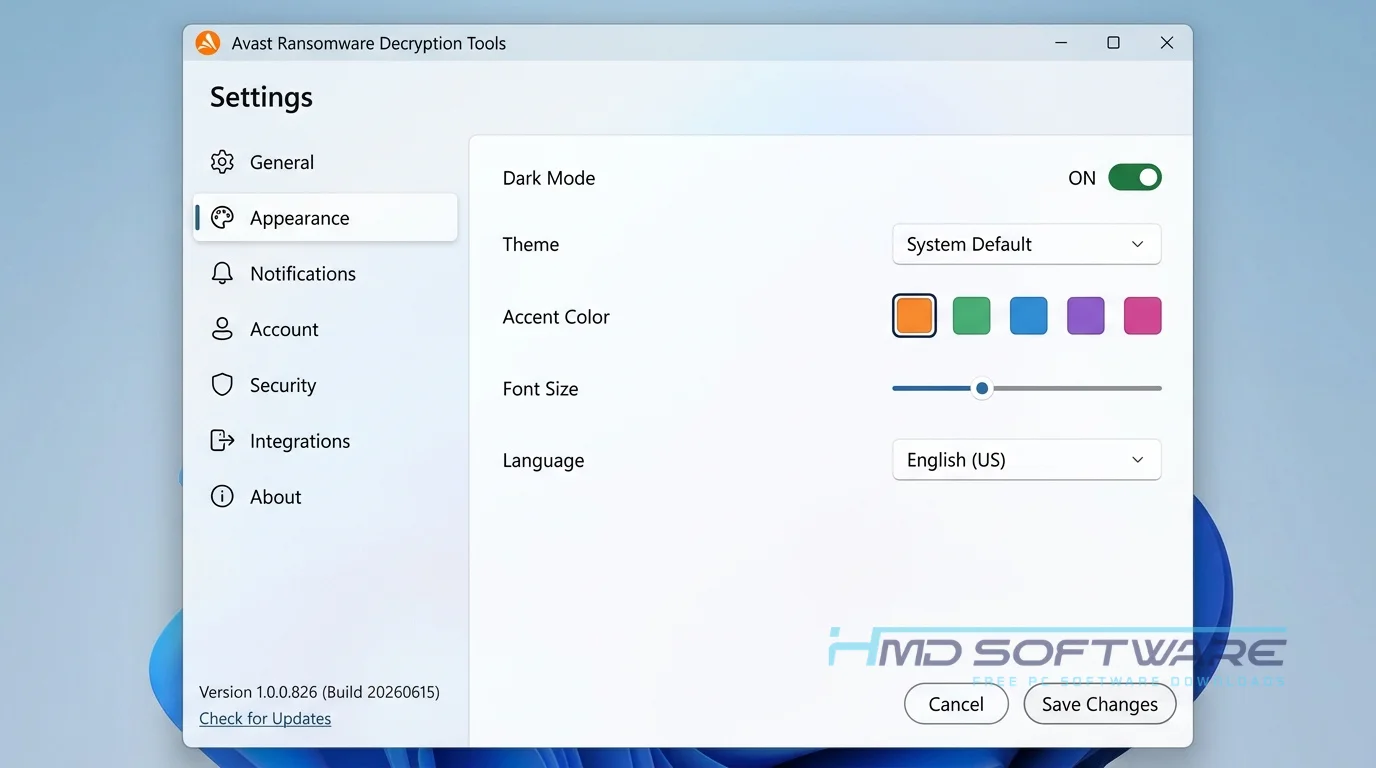Click the About info icon

tap(222, 497)
